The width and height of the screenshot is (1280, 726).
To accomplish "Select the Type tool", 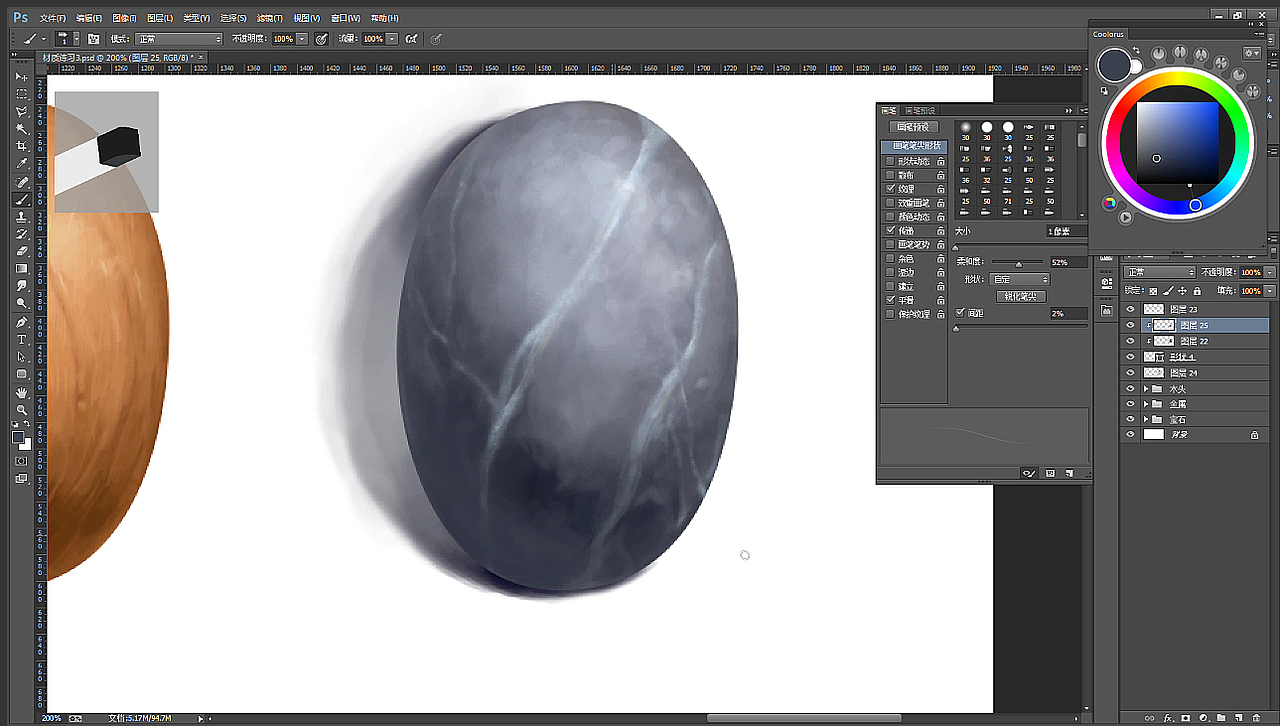I will point(22,339).
